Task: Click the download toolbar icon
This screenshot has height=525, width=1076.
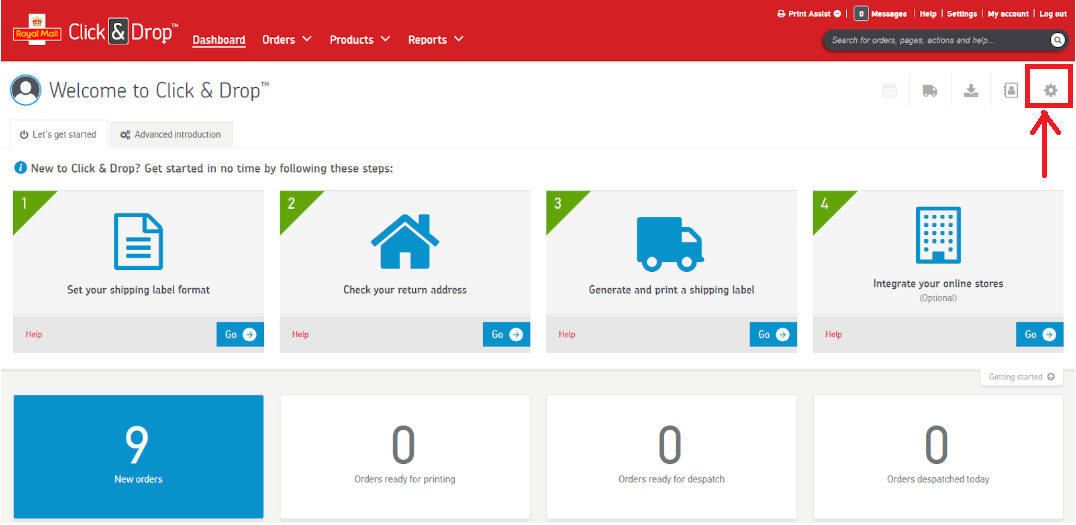Action: pyautogui.click(x=971, y=91)
